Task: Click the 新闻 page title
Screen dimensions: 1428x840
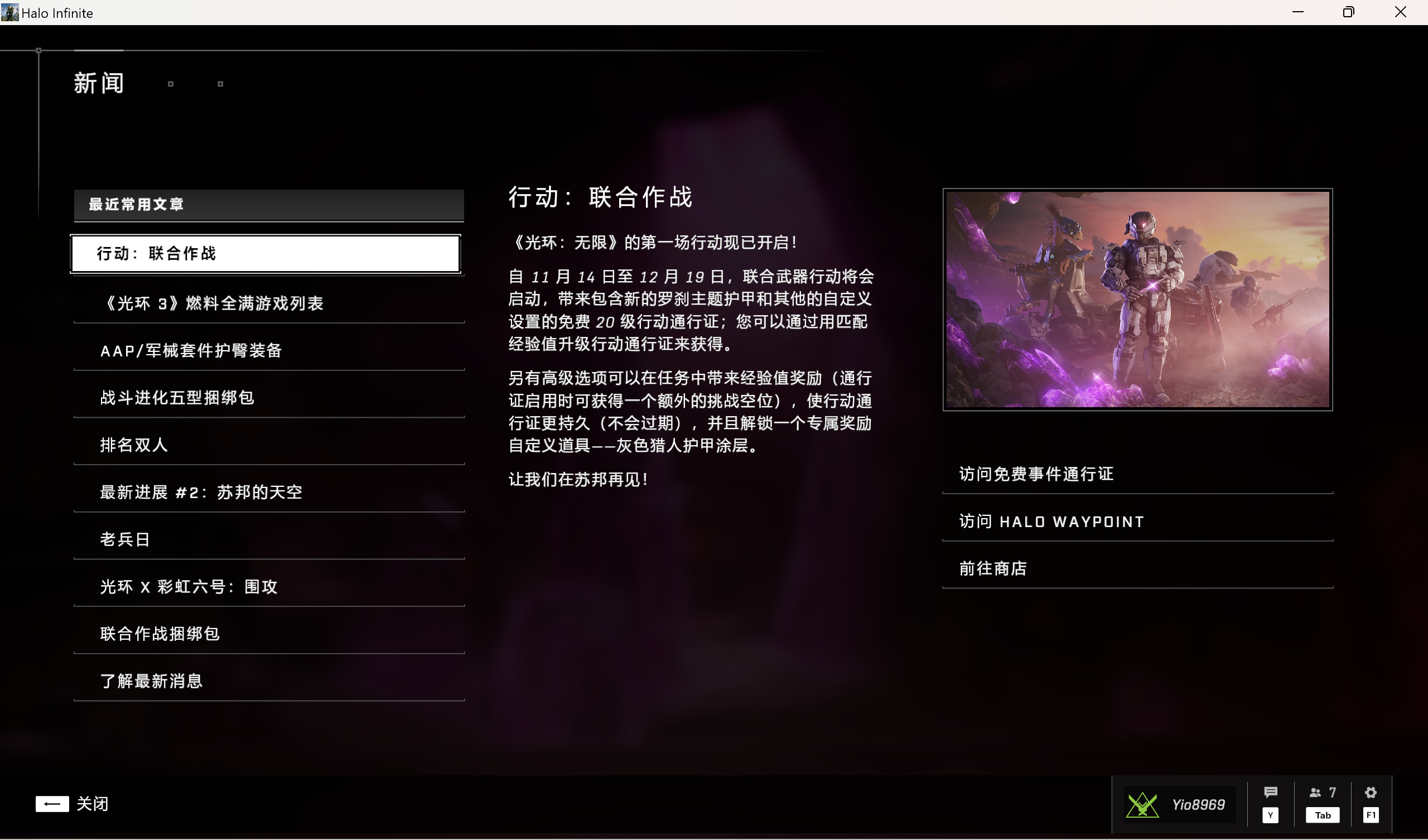Action: [99, 83]
